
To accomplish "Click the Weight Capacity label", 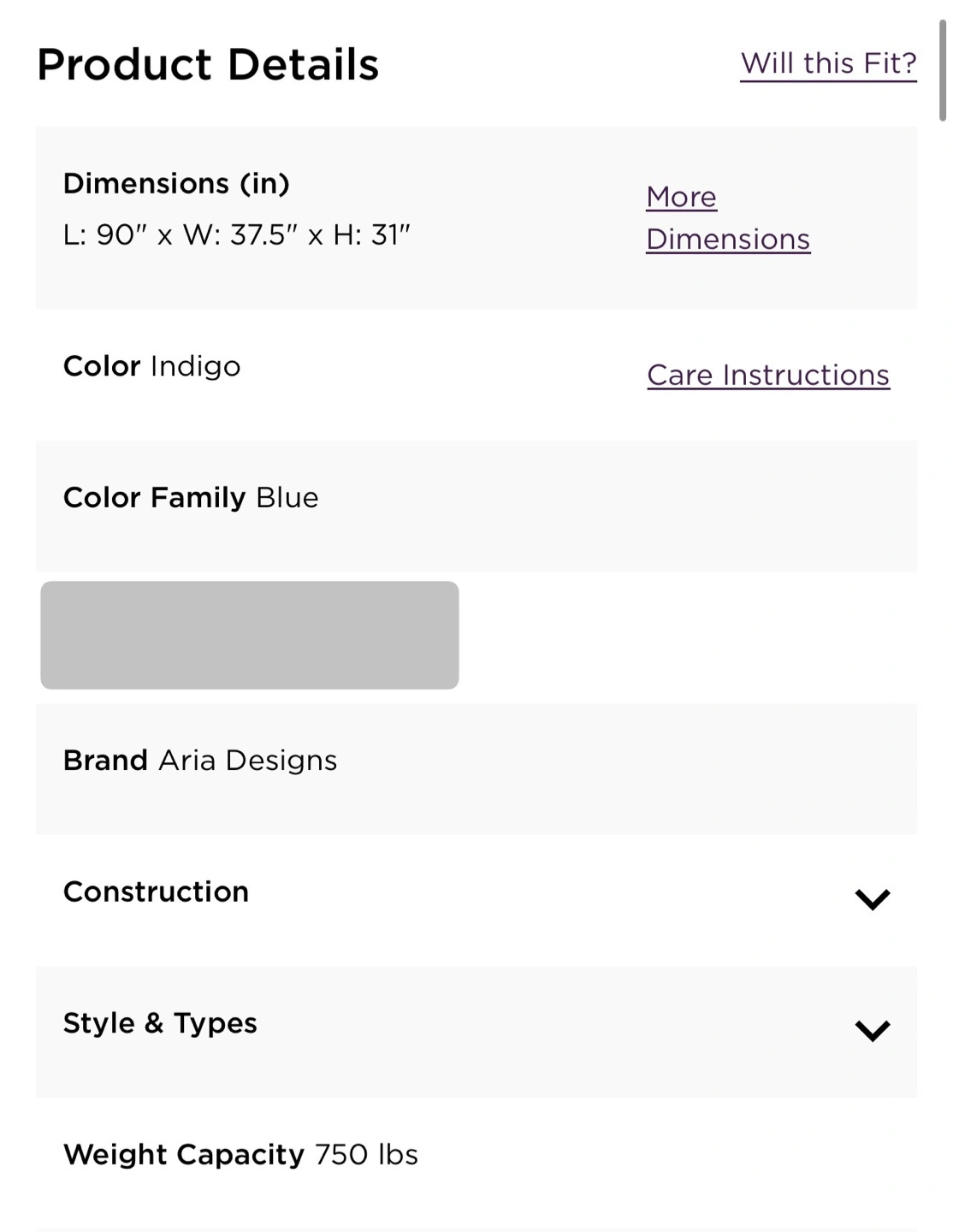I will tap(183, 1154).
